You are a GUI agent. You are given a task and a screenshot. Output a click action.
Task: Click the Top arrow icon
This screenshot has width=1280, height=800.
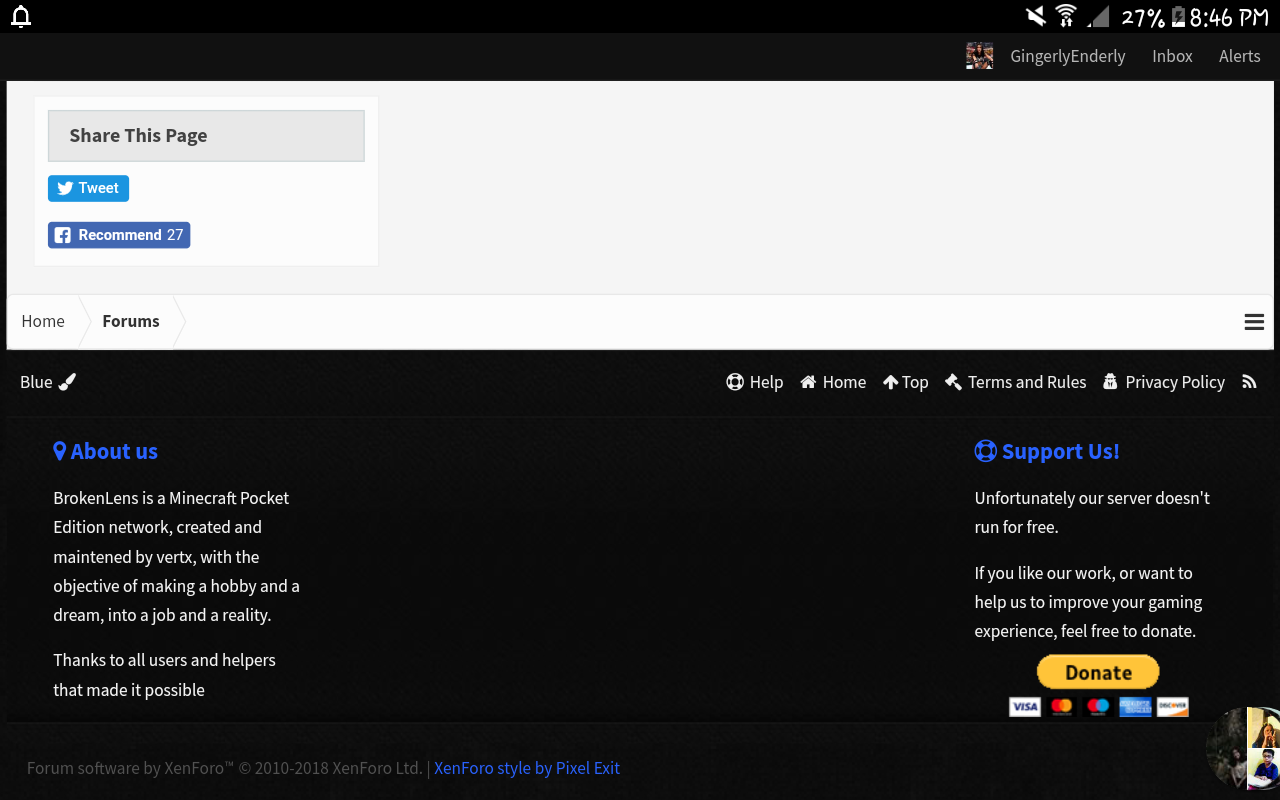pyautogui.click(x=890, y=382)
